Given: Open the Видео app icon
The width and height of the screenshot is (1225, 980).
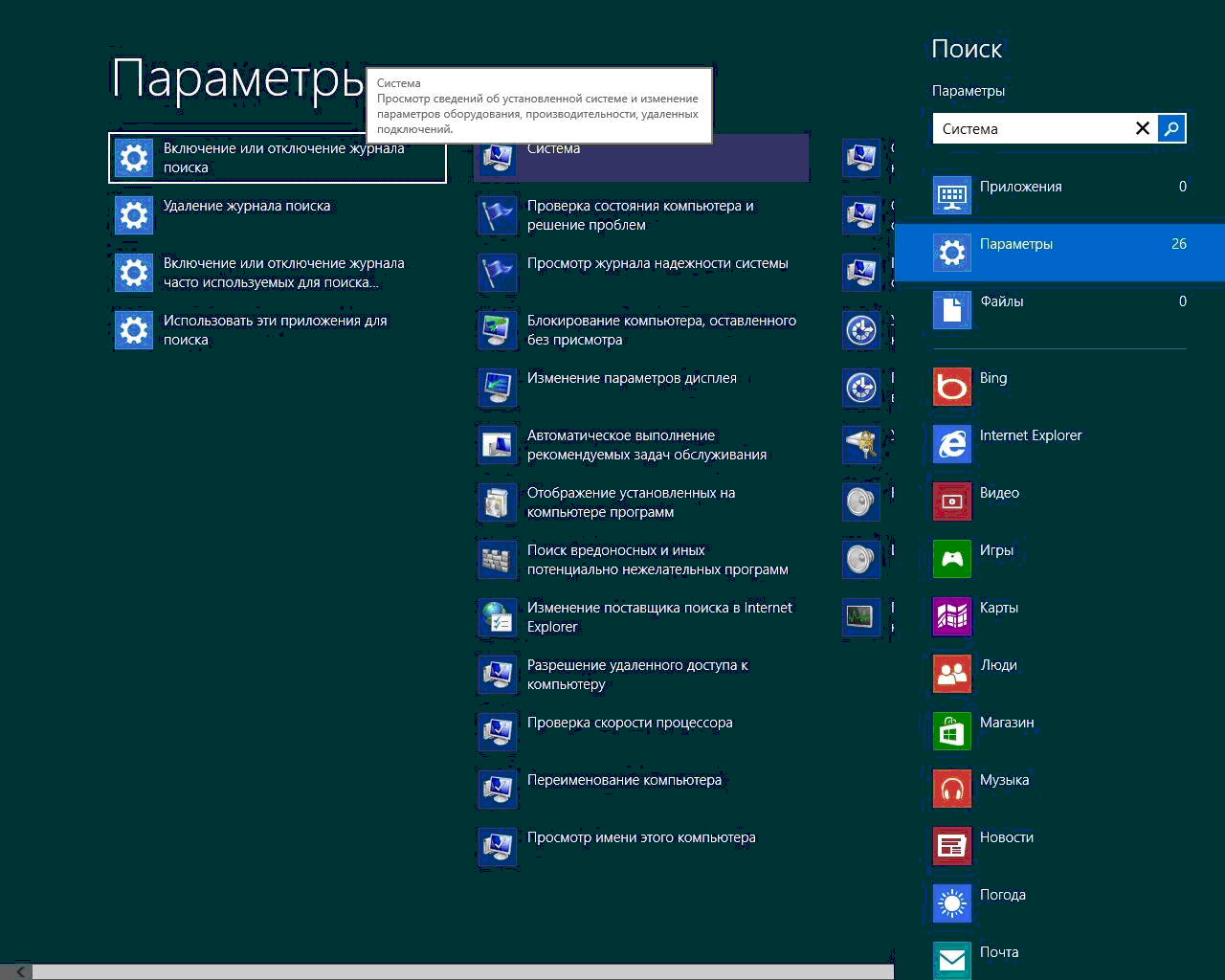Looking at the screenshot, I should 951,501.
